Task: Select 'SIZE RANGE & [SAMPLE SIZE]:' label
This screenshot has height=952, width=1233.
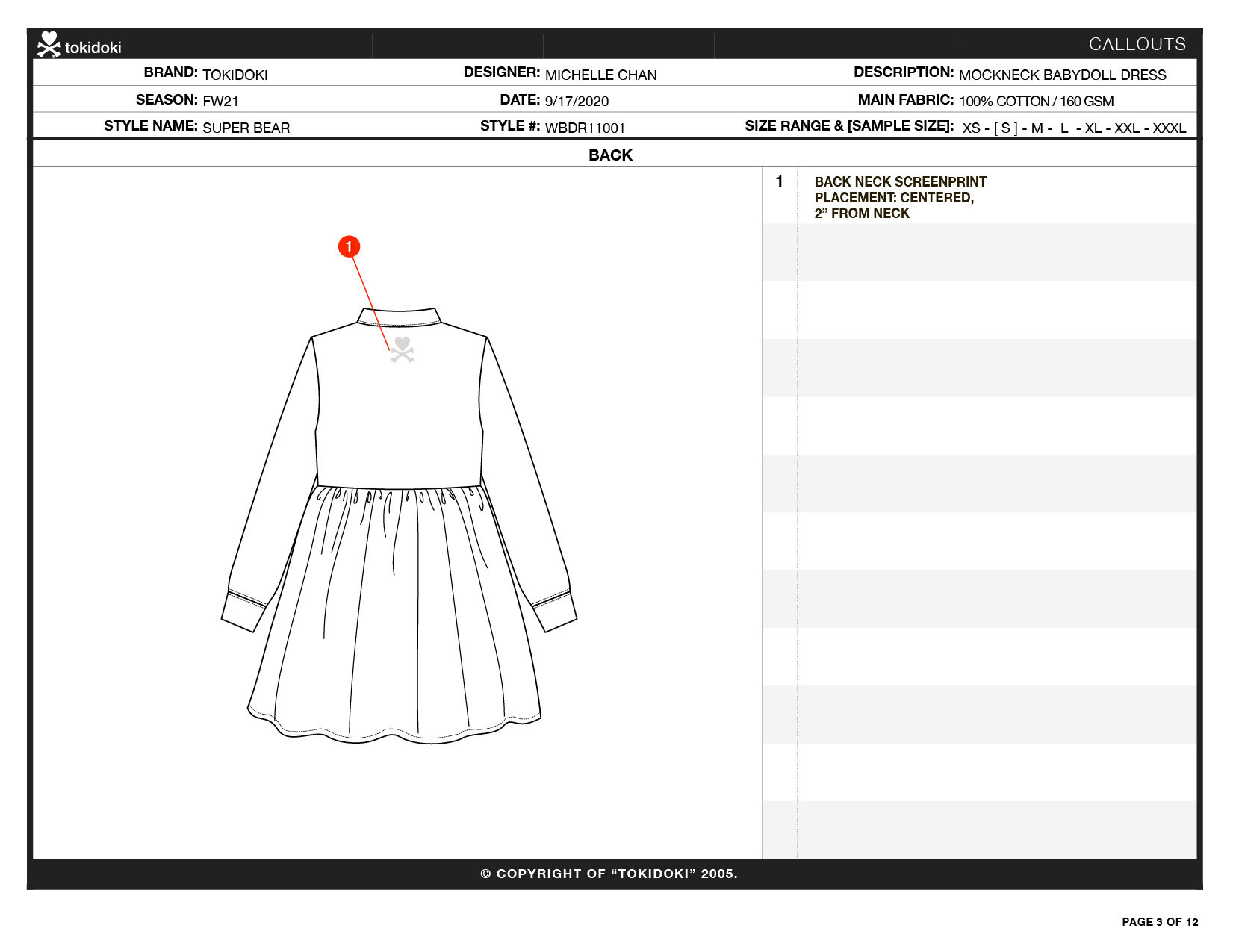Action: [x=849, y=125]
